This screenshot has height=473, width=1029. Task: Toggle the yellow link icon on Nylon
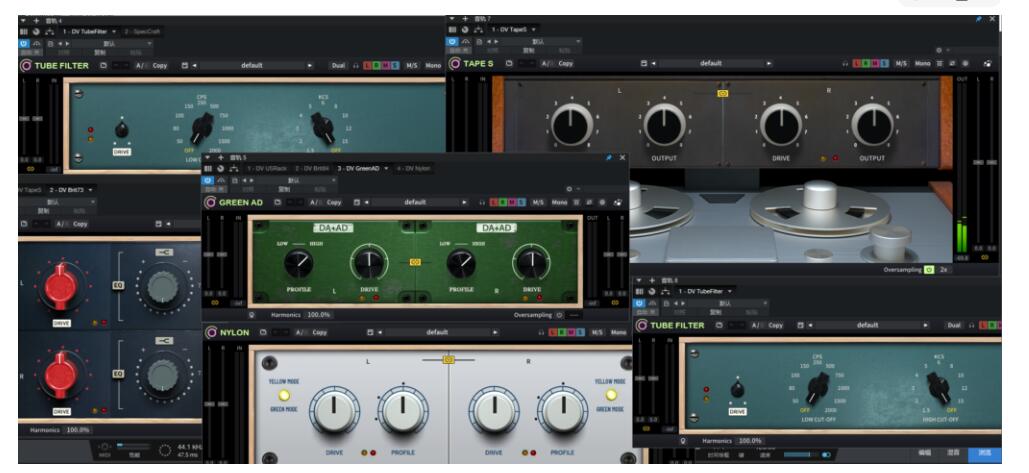448,360
